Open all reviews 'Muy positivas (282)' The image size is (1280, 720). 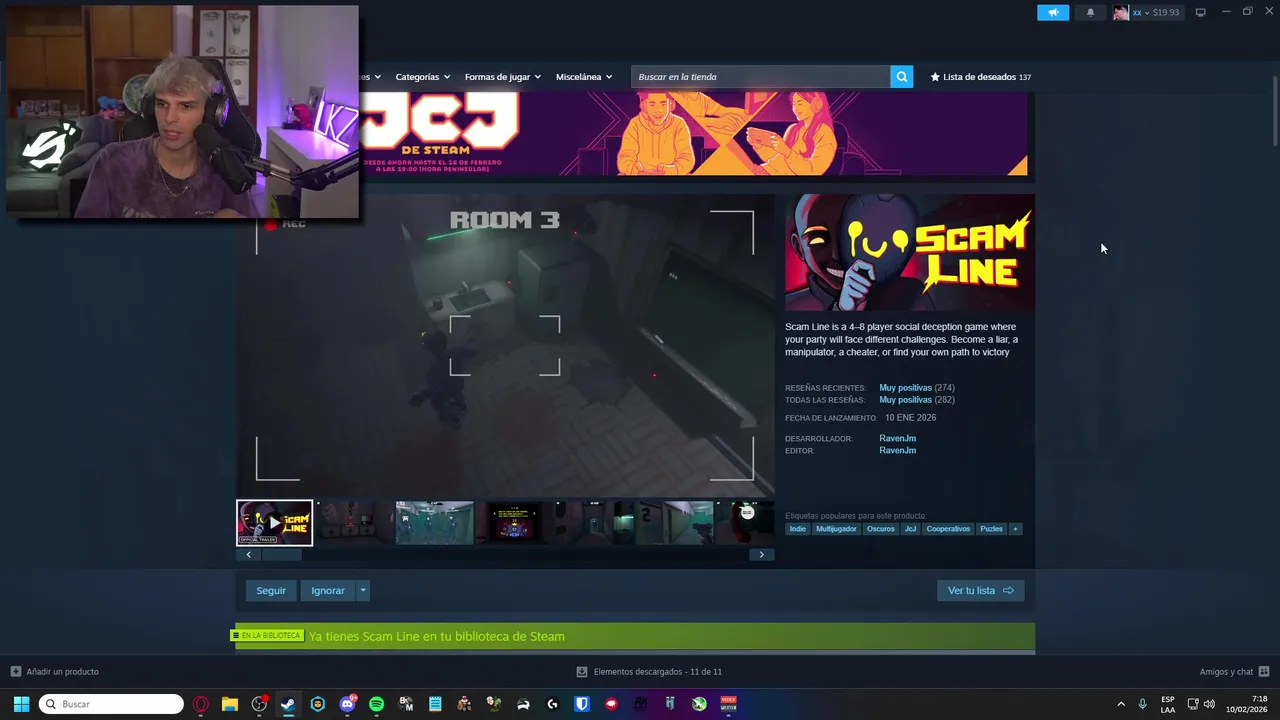coord(917,400)
